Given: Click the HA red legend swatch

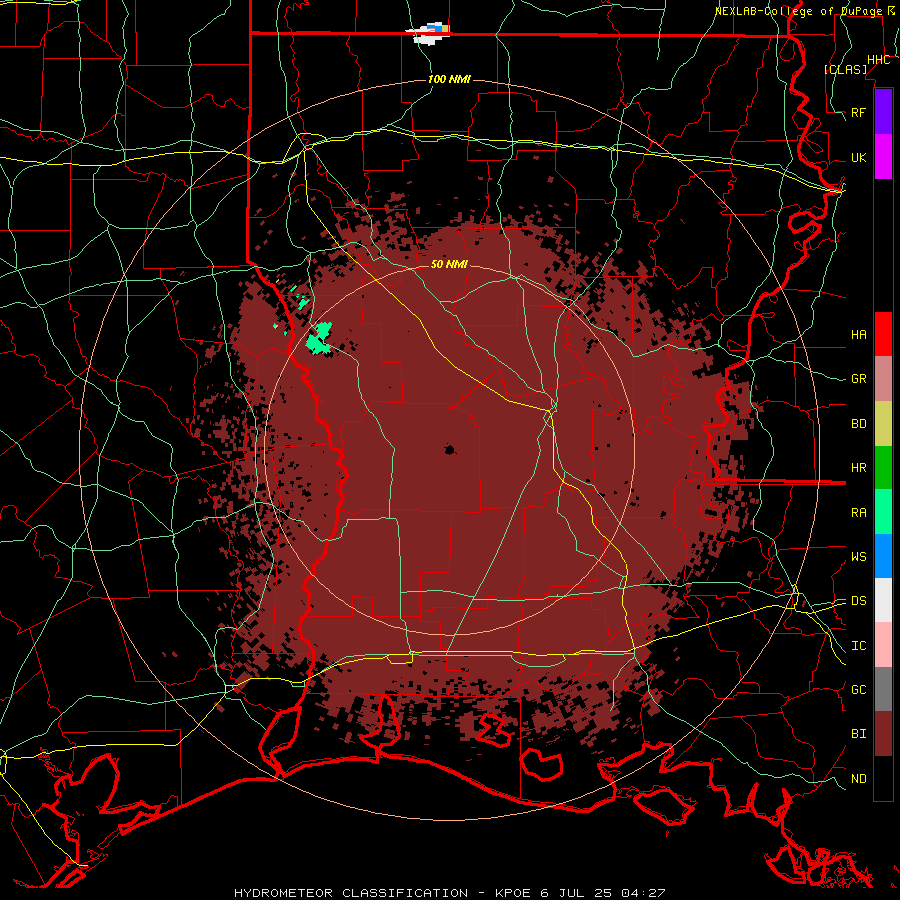Looking at the screenshot, I should 883,334.
